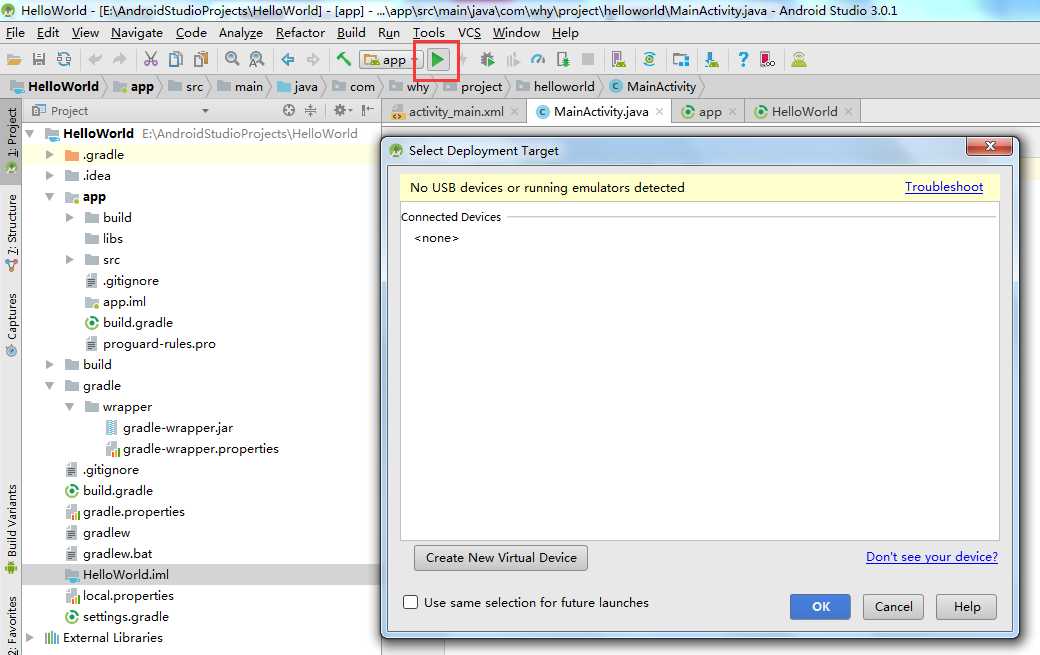1040x655 pixels.
Task: Click collapse all icon in Project panel
Action: pos(310,111)
